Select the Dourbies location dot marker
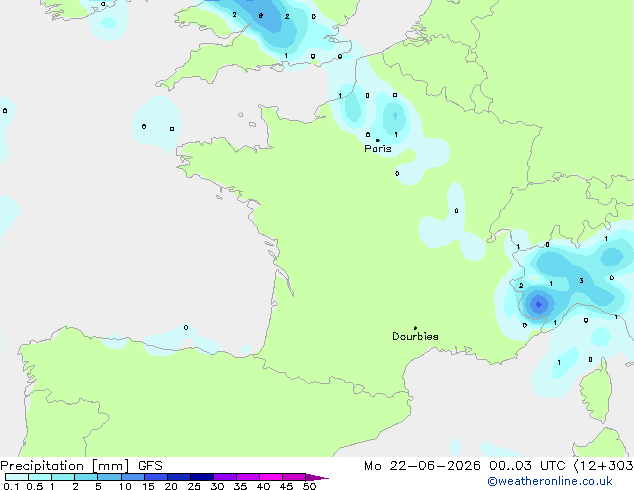 [x=415, y=328]
